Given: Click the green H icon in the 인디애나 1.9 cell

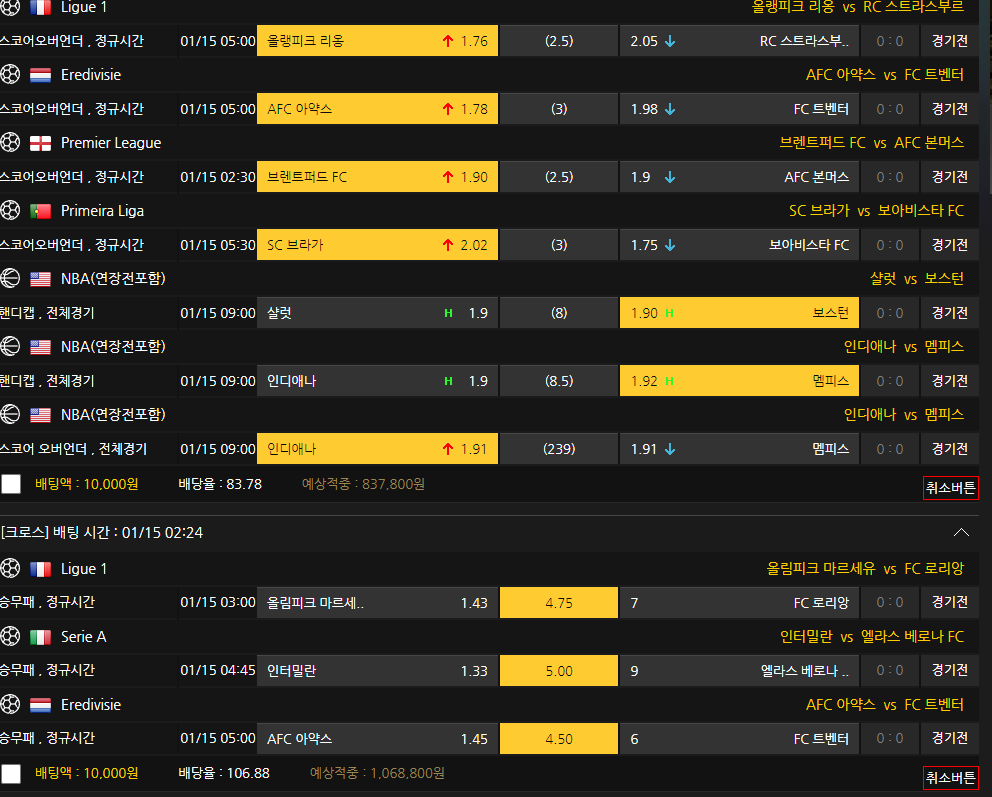Looking at the screenshot, I should tap(448, 381).
